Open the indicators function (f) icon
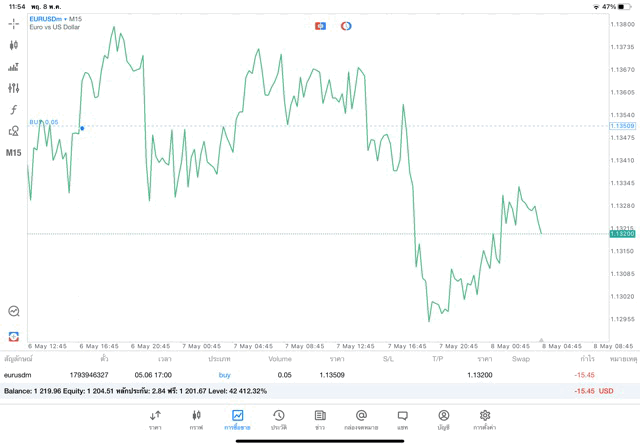This screenshot has width=640, height=447. (x=14, y=110)
